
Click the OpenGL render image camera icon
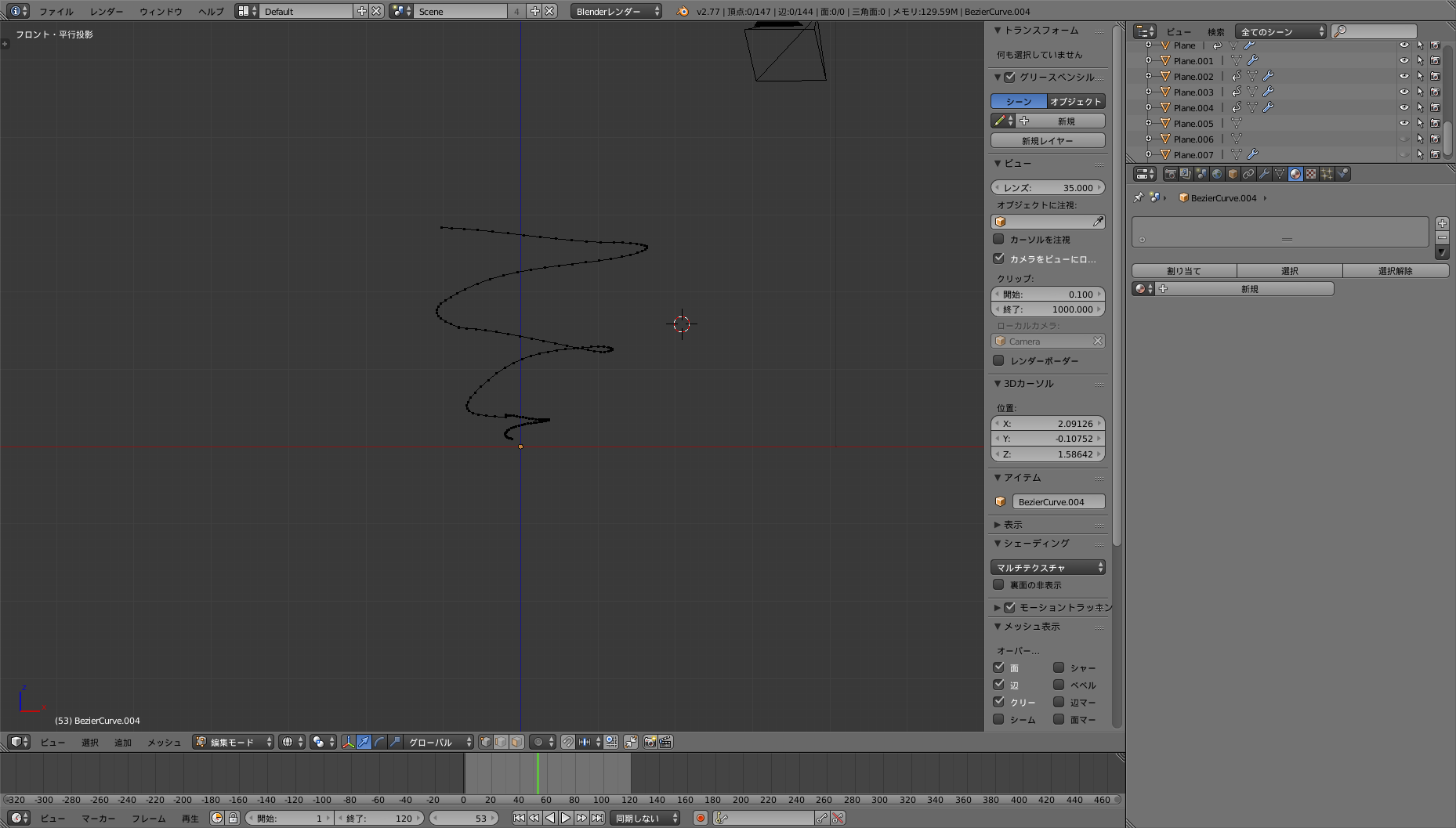[650, 742]
